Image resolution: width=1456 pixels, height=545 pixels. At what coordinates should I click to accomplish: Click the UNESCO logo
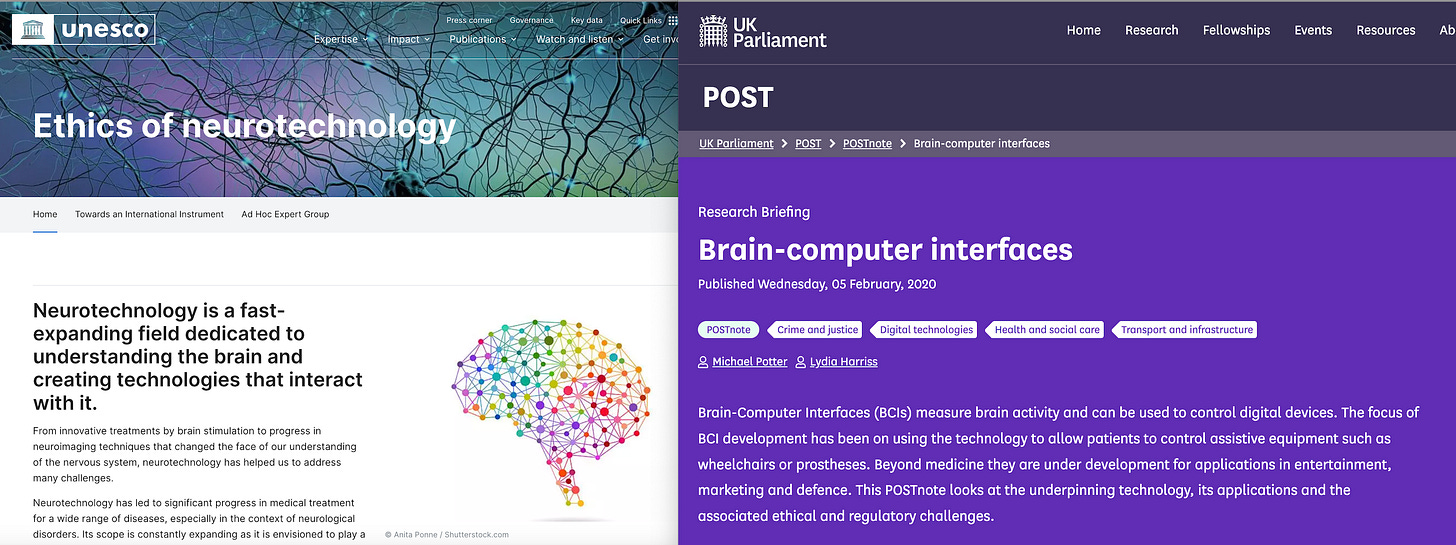tap(85, 29)
